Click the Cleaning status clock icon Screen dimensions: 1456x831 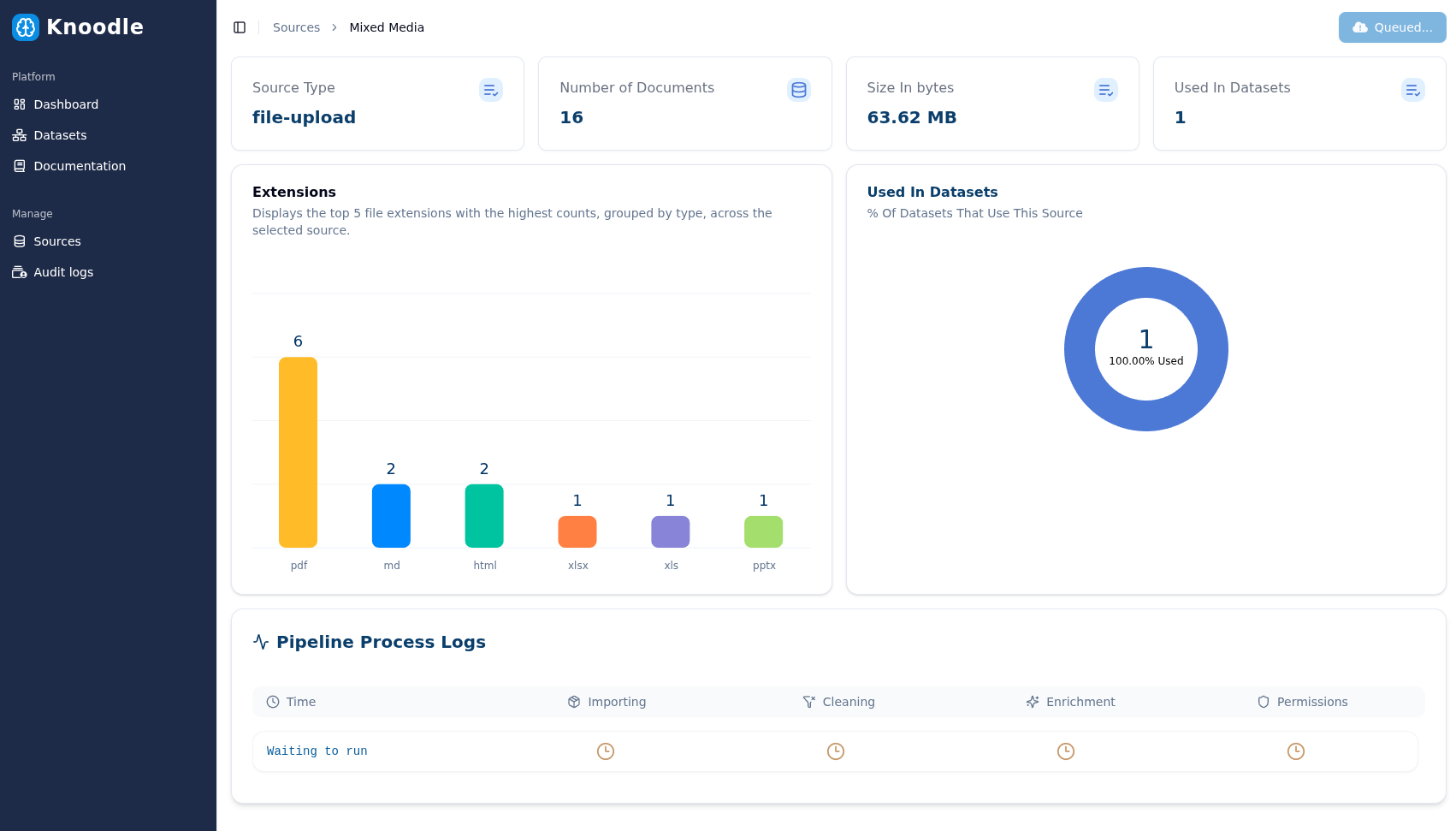[x=835, y=751]
